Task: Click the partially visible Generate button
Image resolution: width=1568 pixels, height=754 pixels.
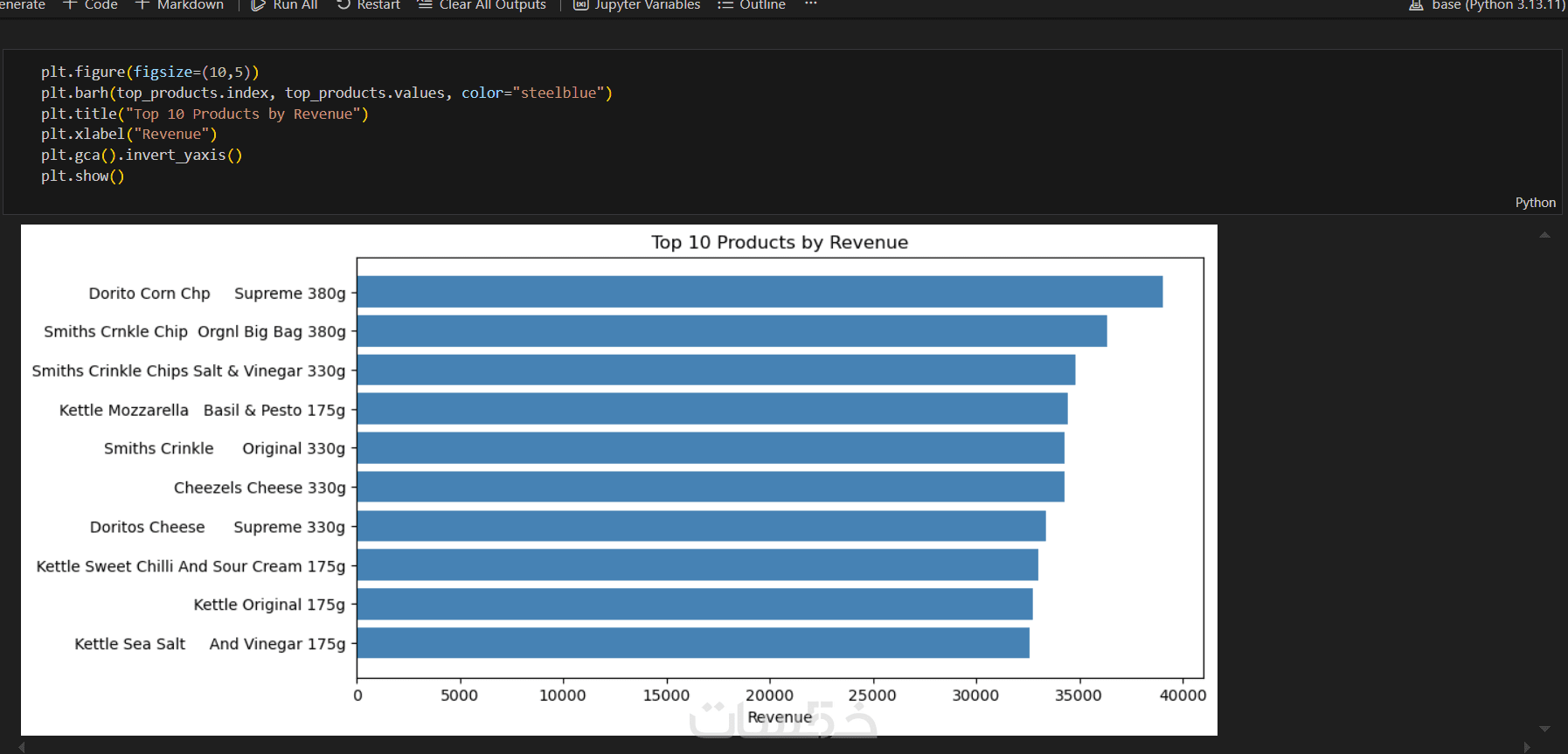Action: click(x=22, y=5)
